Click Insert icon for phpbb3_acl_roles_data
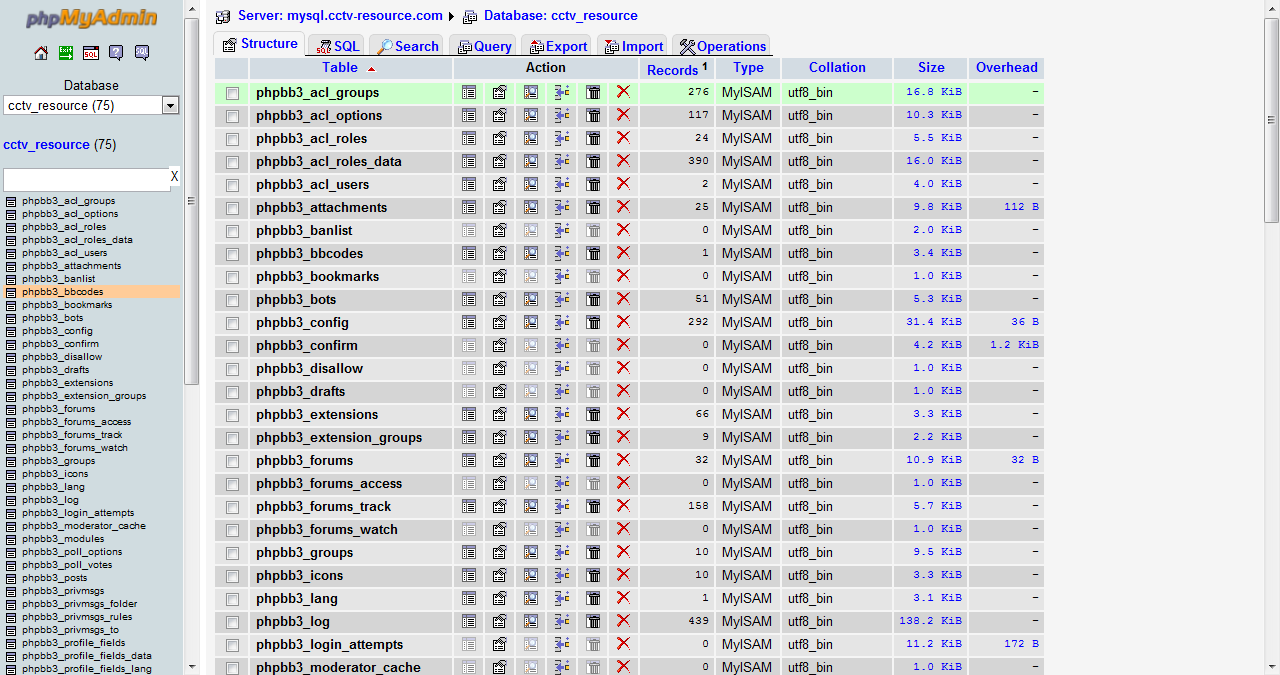 (x=562, y=161)
